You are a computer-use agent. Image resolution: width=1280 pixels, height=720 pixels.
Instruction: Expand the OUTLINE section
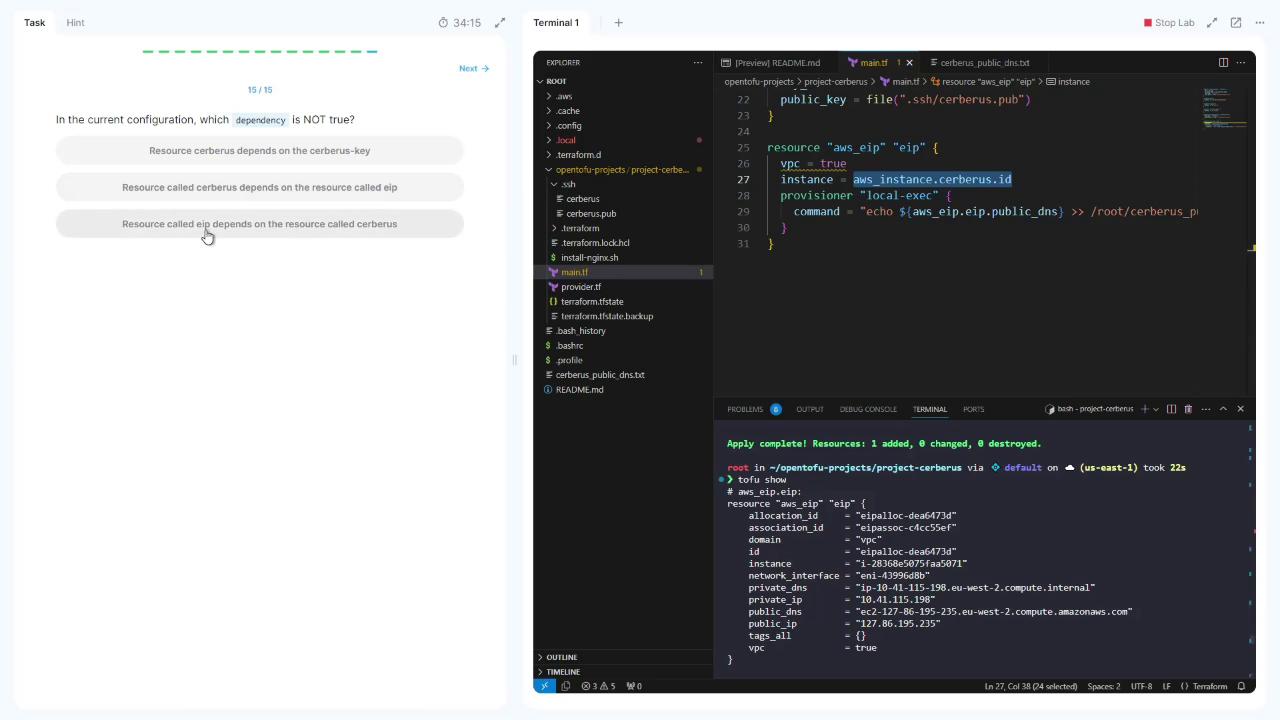(562, 657)
